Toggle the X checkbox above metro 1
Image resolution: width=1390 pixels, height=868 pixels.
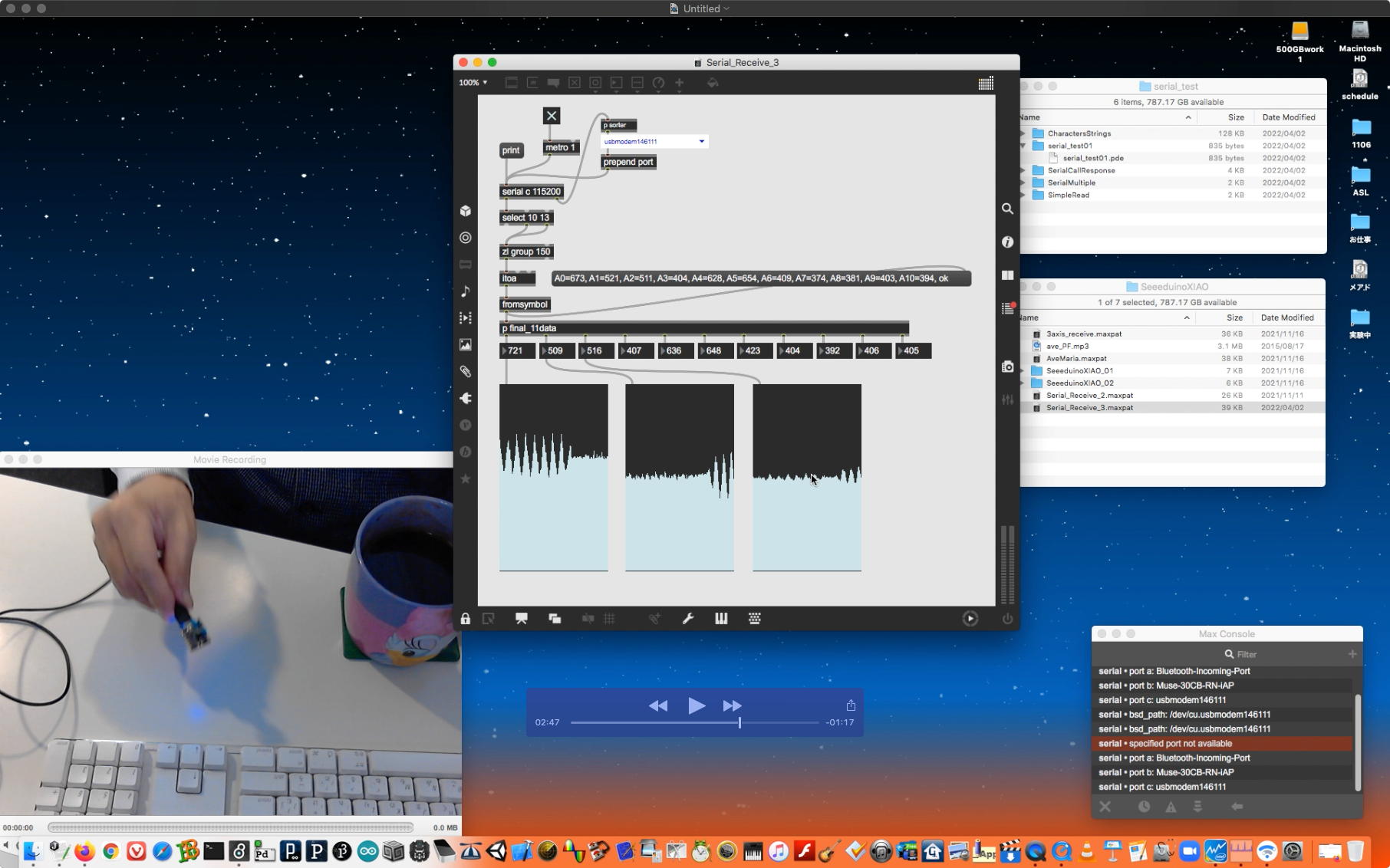pos(552,116)
